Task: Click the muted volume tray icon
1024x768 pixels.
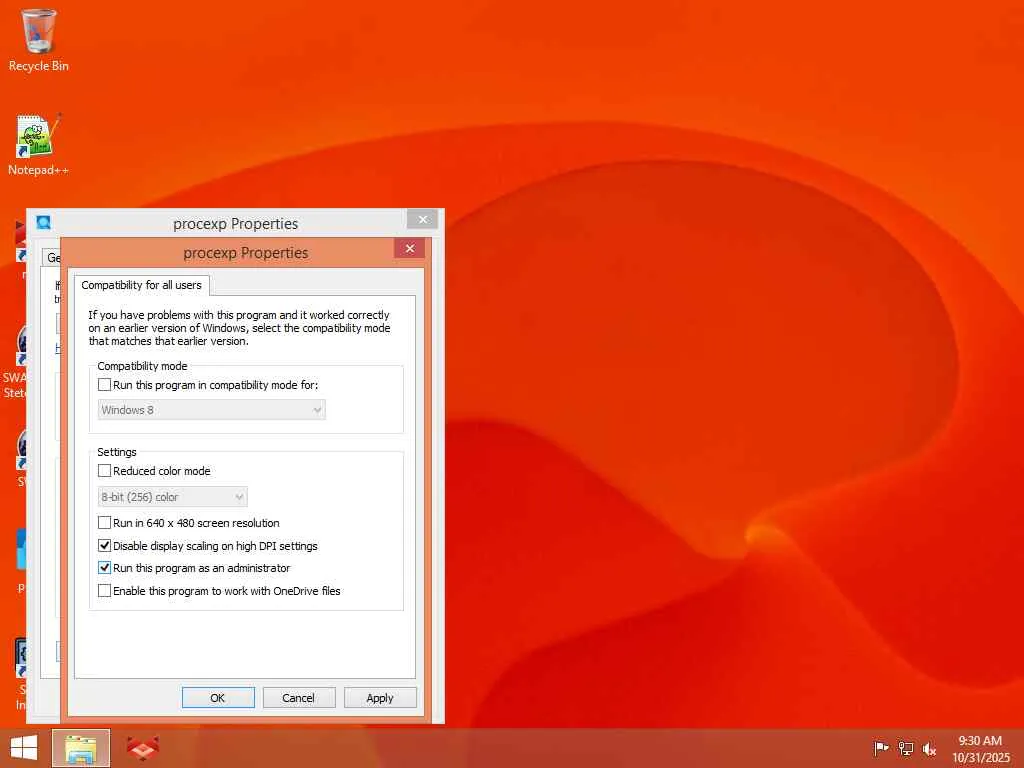Action: coord(929,749)
